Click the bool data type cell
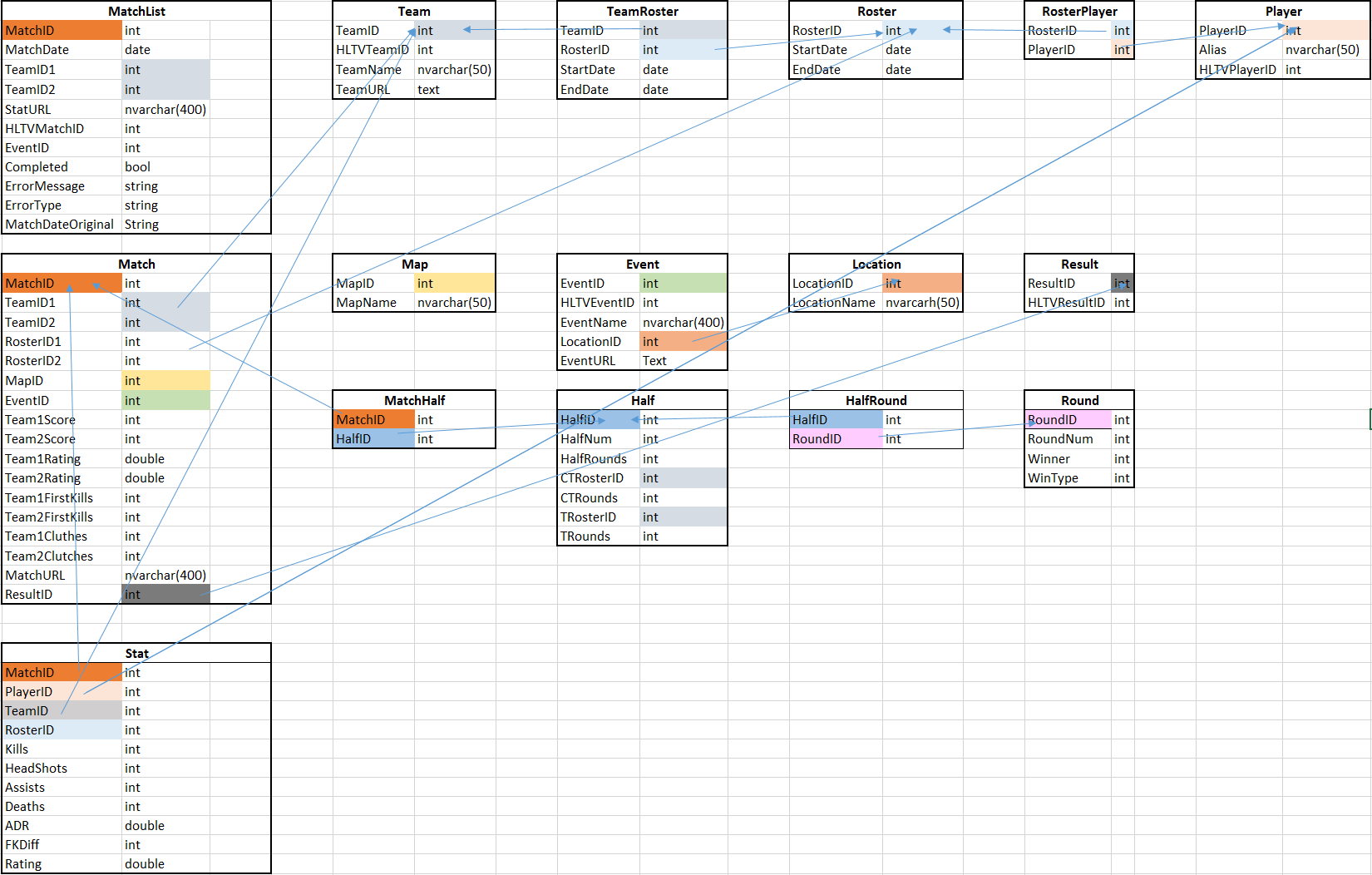The height and width of the screenshot is (875, 1372). tap(165, 167)
